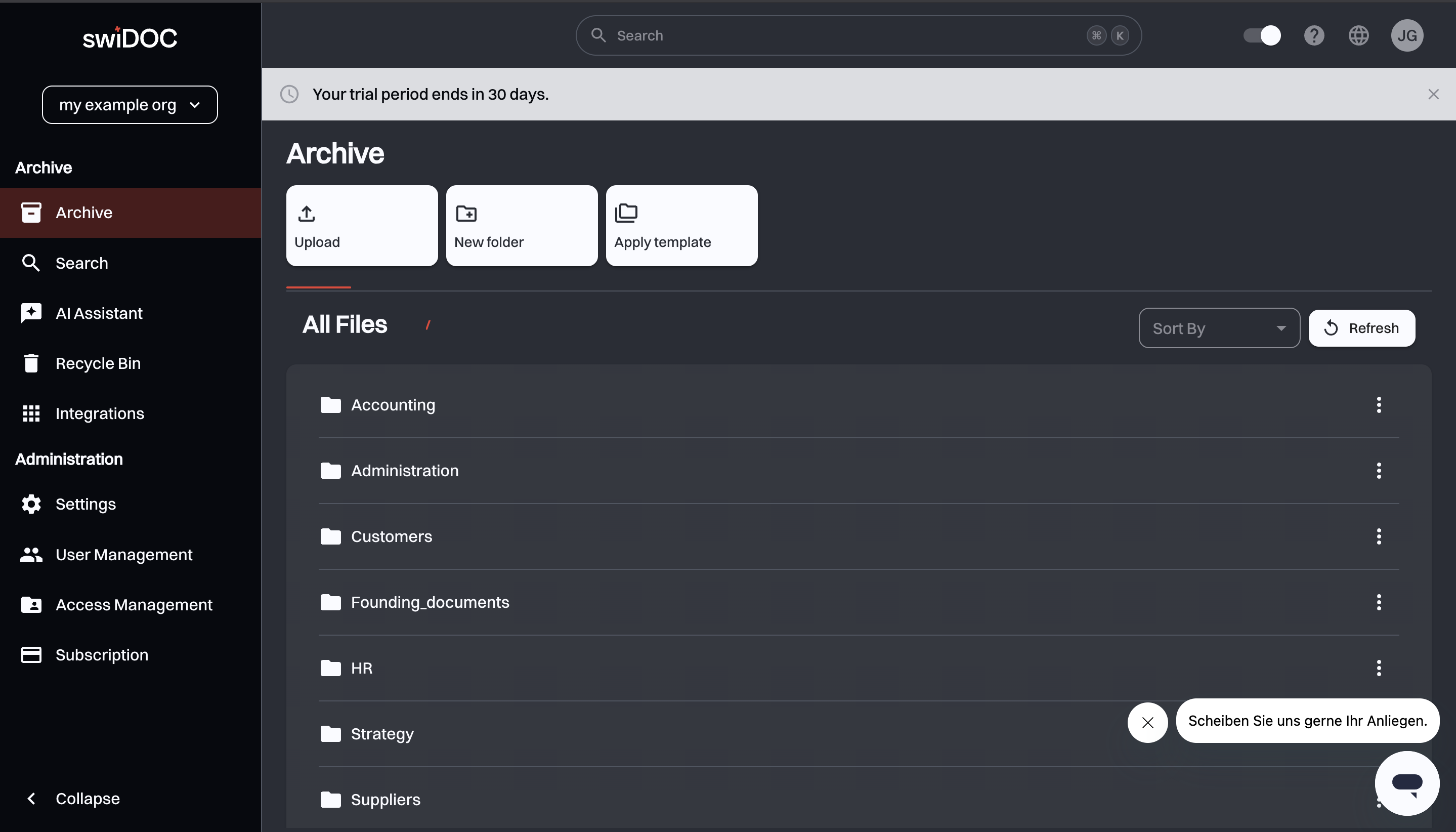Open the JG user avatar
1456x832 pixels.
(1406, 35)
